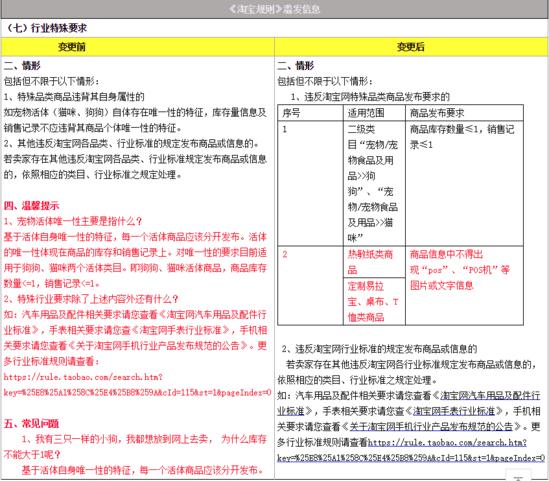Click 二、情形 heading under 变更后
The image size is (549, 481).
[x=296, y=65]
